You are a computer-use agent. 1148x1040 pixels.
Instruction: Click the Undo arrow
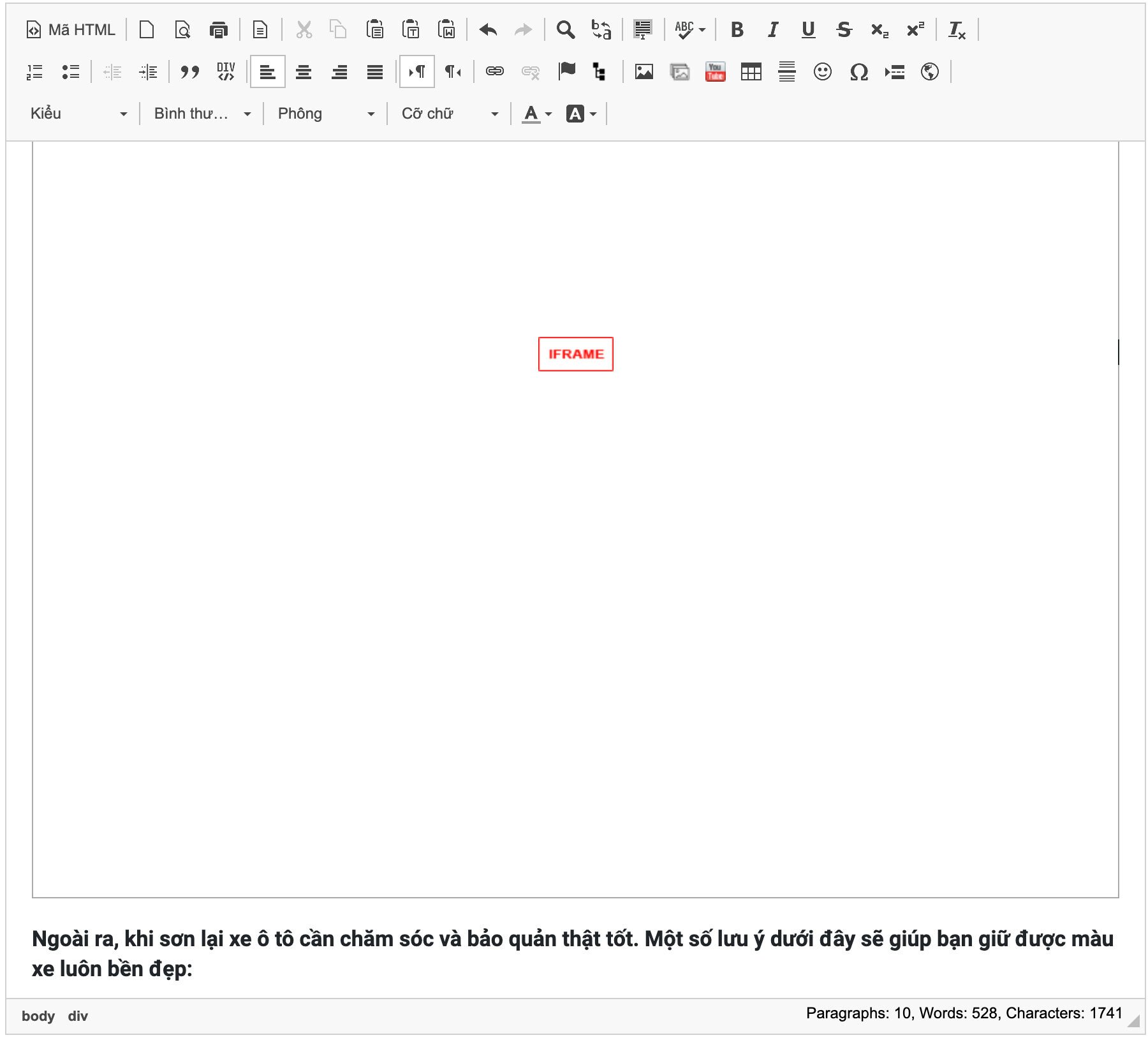(x=488, y=30)
